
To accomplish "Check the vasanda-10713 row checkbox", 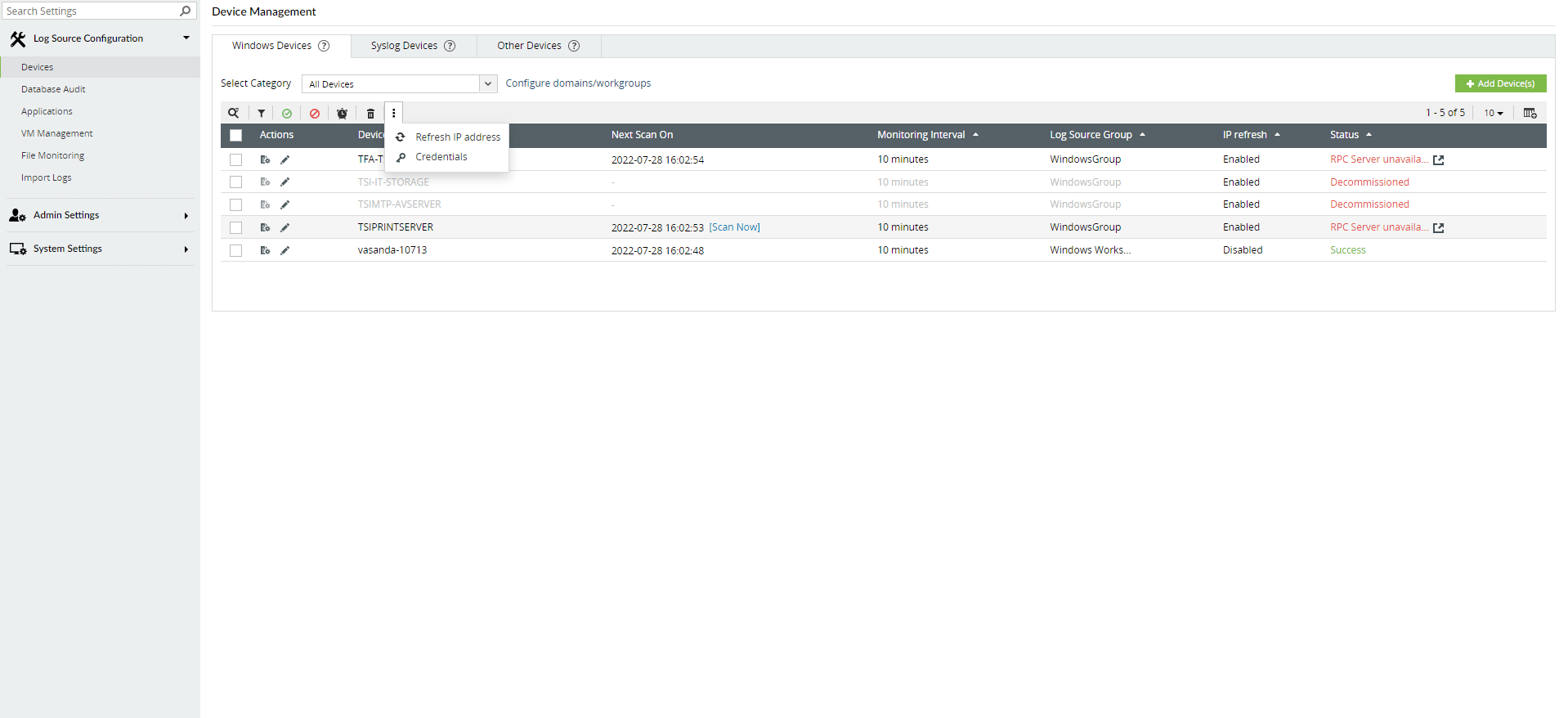I will [236, 250].
